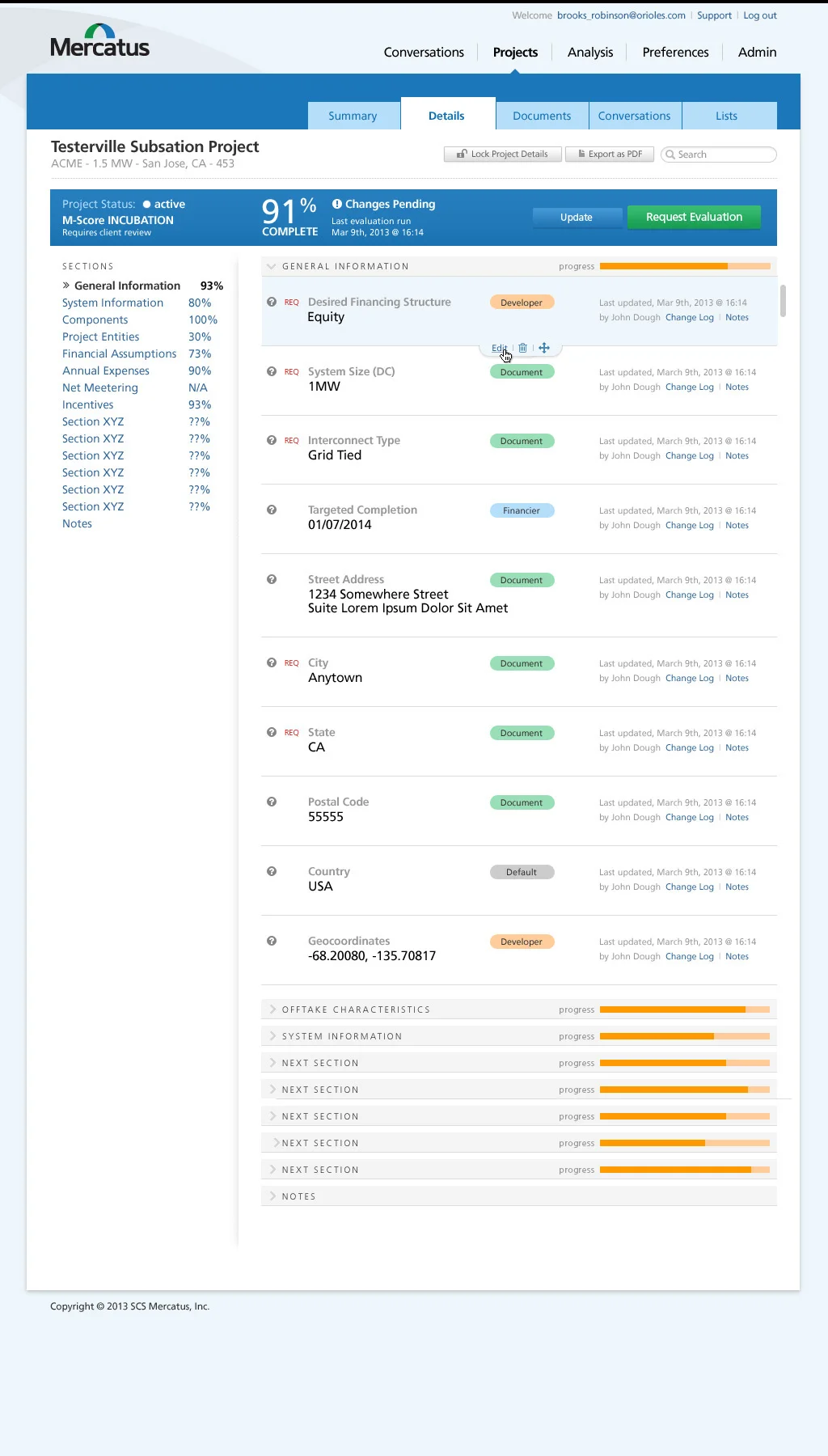Image resolution: width=828 pixels, height=1456 pixels.
Task: Select General Information in sections sidebar
Action: [x=127, y=286]
